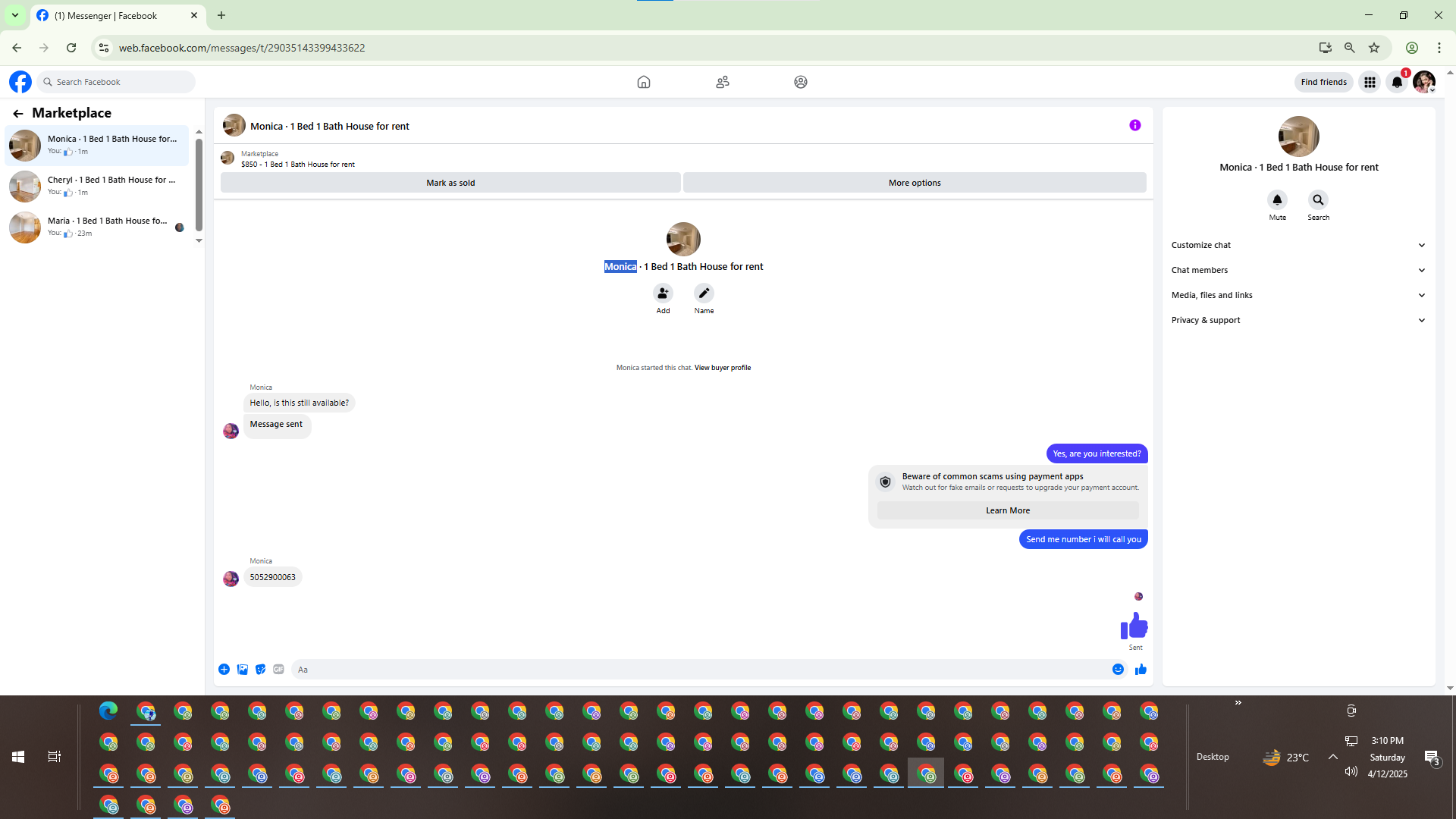Open Chrome three-dot menu
The height and width of the screenshot is (819, 1456).
1439,48
